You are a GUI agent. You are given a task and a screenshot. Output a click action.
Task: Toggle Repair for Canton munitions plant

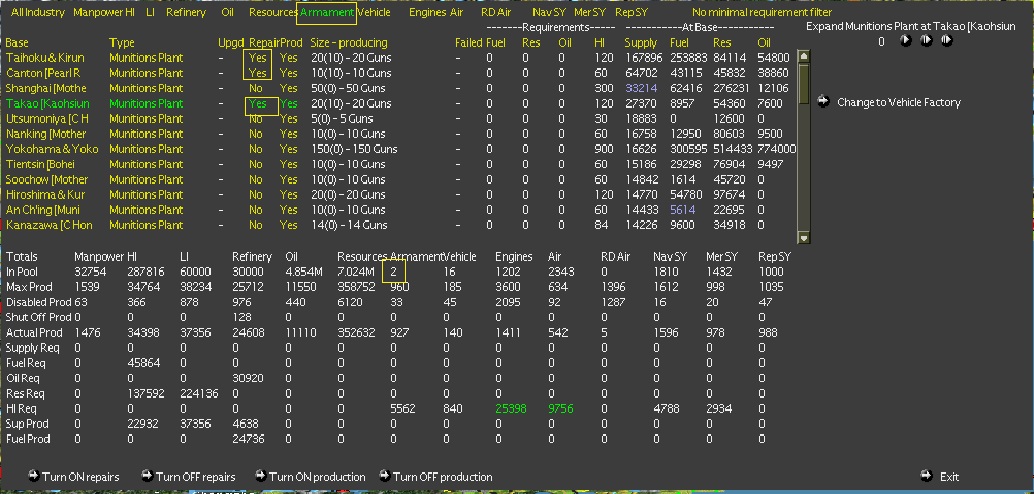point(257,73)
